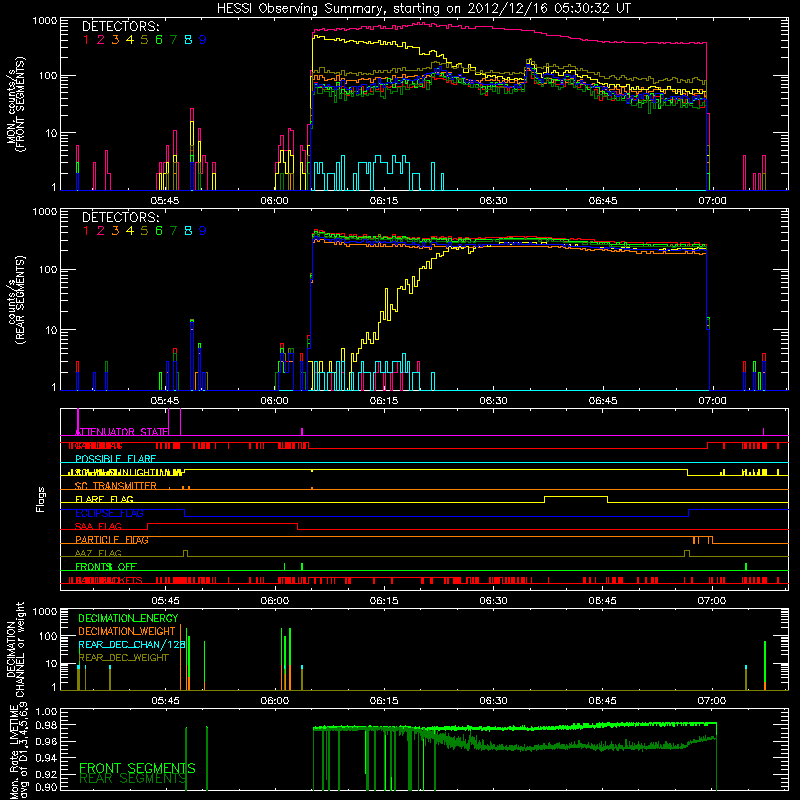Screen dimensions: 800x800
Task: Click green detector 6 in front segments legend
Action: coord(159,40)
